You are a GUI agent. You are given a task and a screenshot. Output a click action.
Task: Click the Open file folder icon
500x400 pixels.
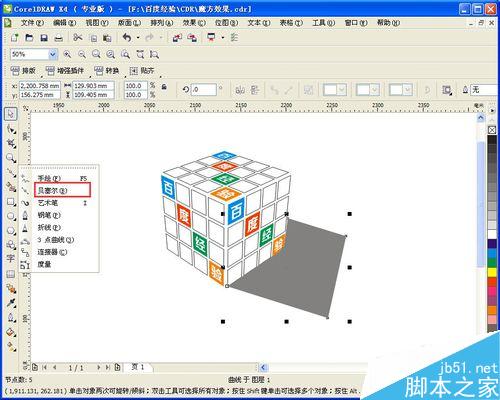coord(29,38)
